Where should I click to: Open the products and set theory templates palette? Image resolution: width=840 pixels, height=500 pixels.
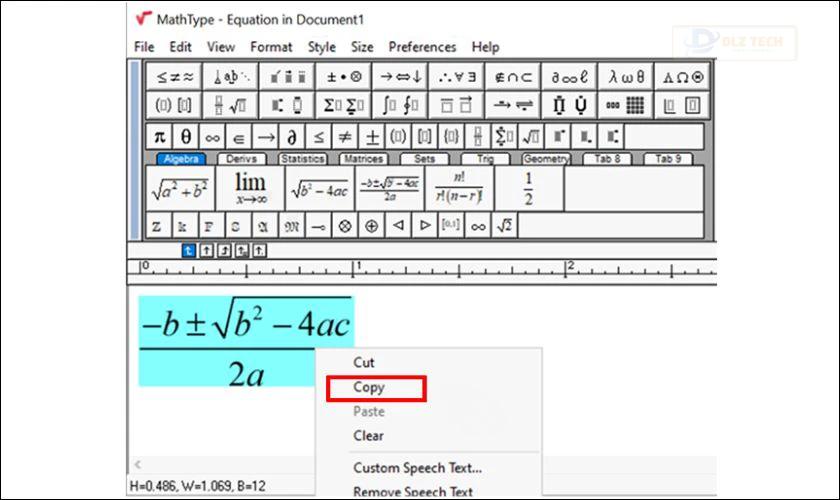tap(569, 105)
